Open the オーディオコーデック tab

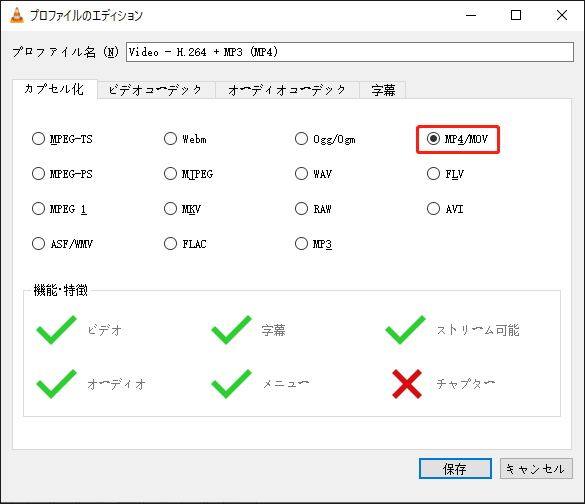pyautogui.click(x=287, y=90)
